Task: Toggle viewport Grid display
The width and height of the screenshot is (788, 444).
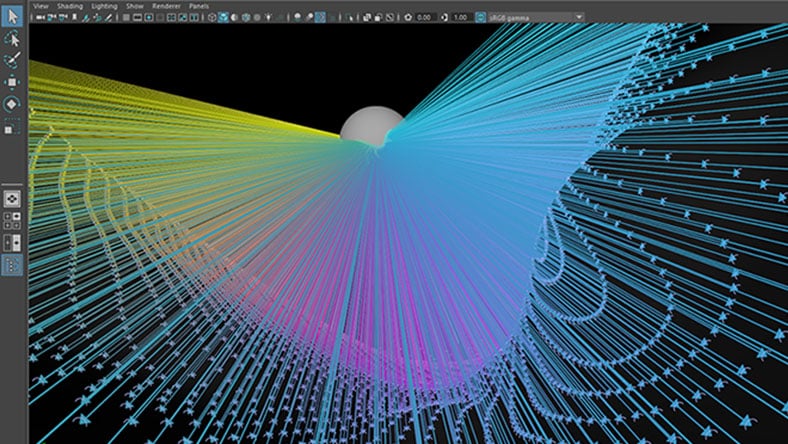Action: 126,18
